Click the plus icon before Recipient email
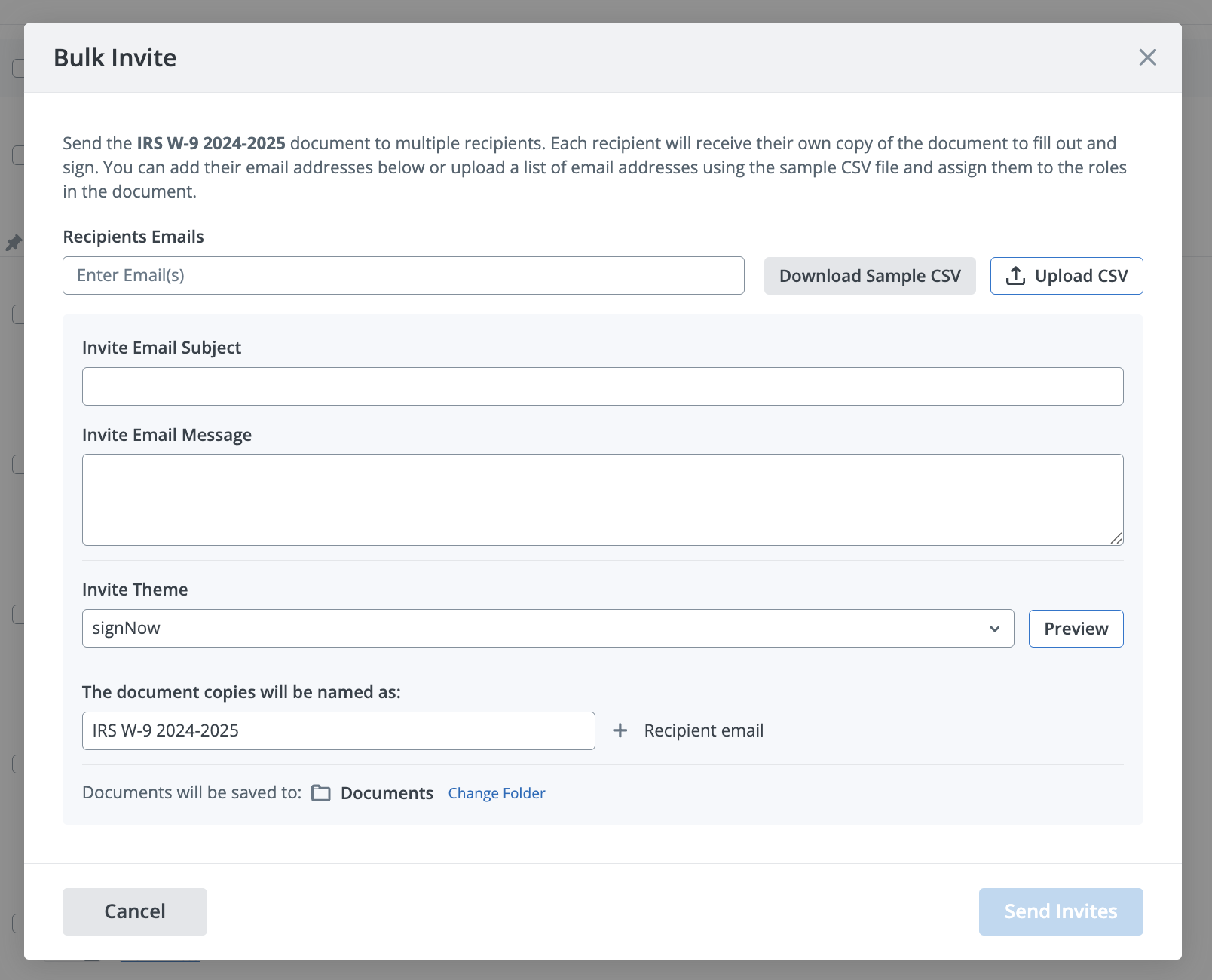Screen dimensions: 1212x980 tap(620, 730)
